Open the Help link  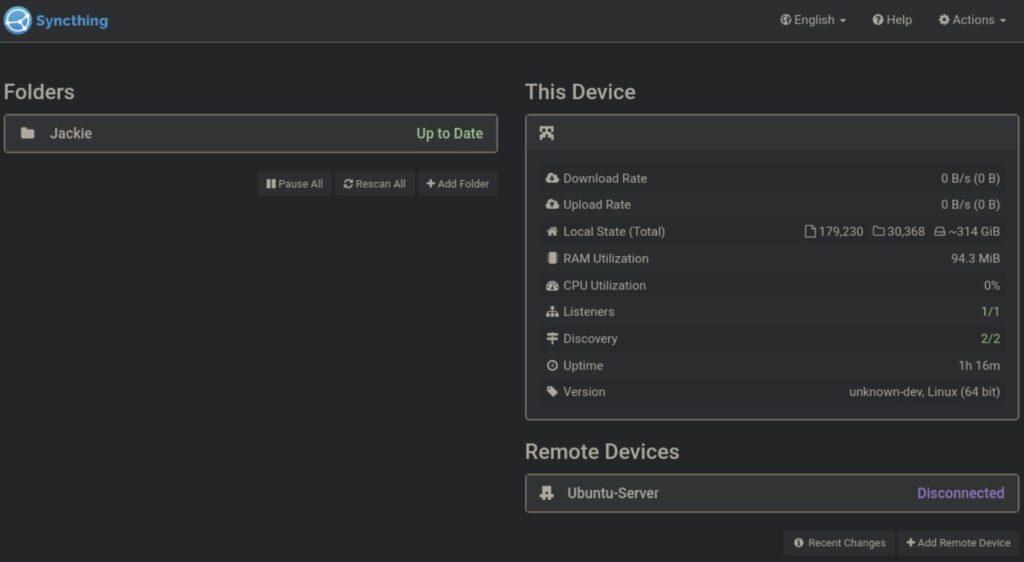click(892, 20)
